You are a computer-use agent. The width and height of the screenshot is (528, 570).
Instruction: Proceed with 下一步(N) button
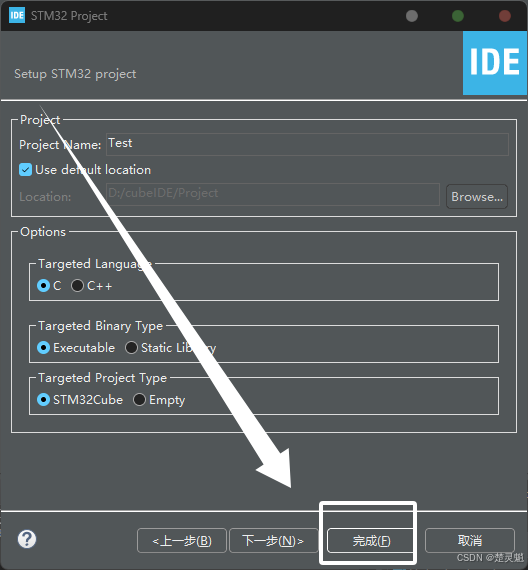[273, 541]
